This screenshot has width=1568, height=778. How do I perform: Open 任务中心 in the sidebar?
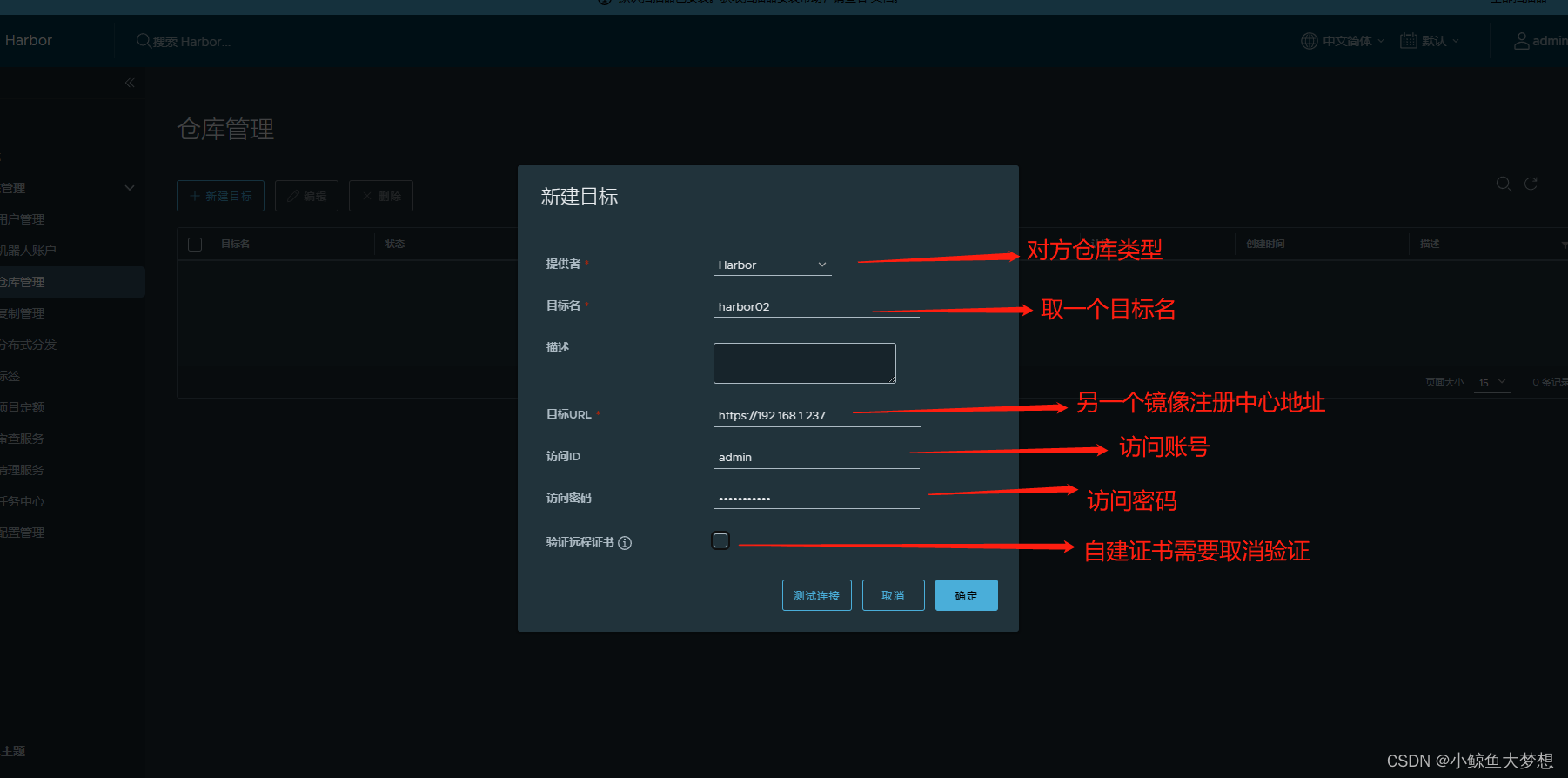point(22,501)
